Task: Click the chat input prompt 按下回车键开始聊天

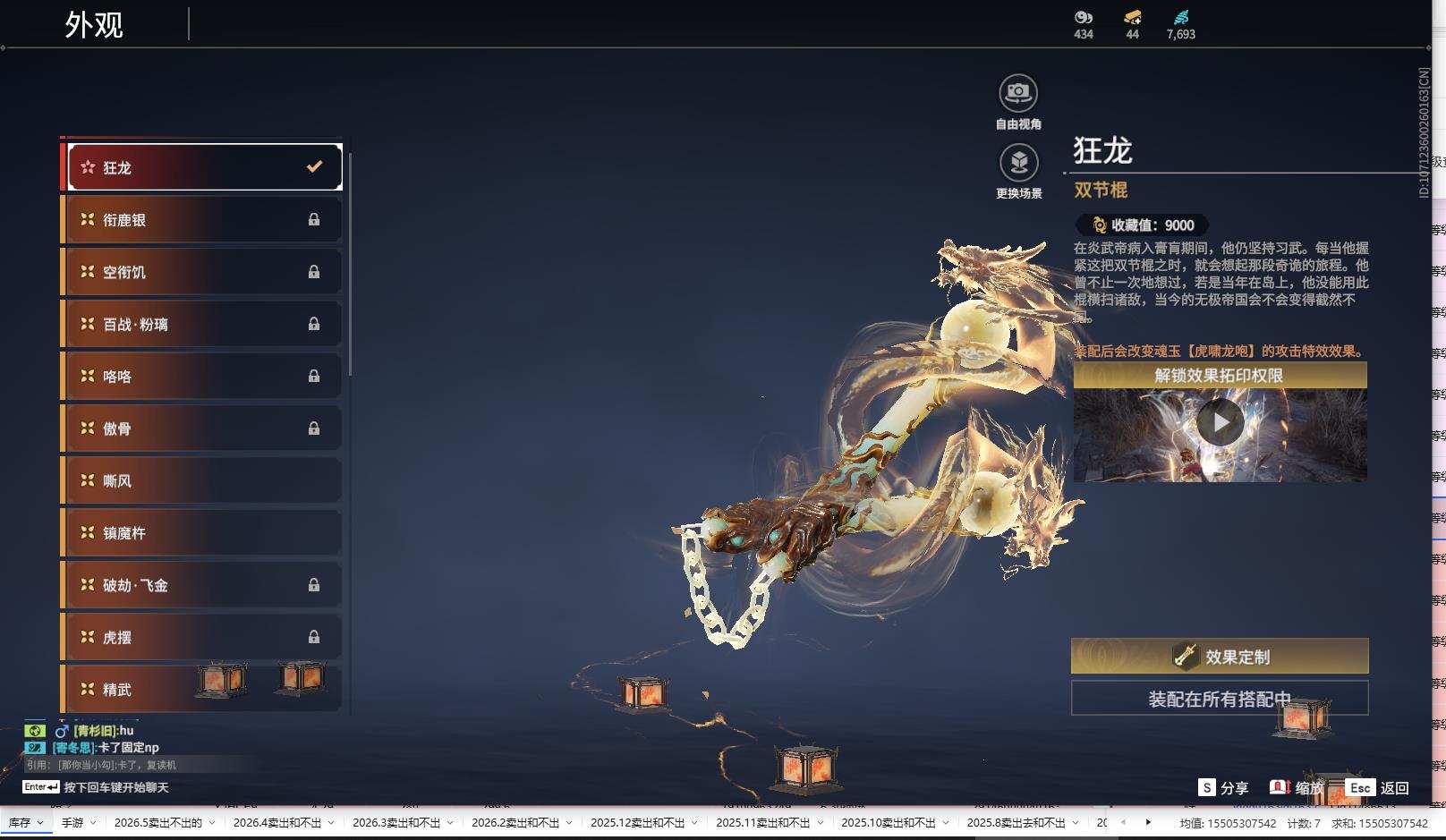Action: click(x=116, y=787)
